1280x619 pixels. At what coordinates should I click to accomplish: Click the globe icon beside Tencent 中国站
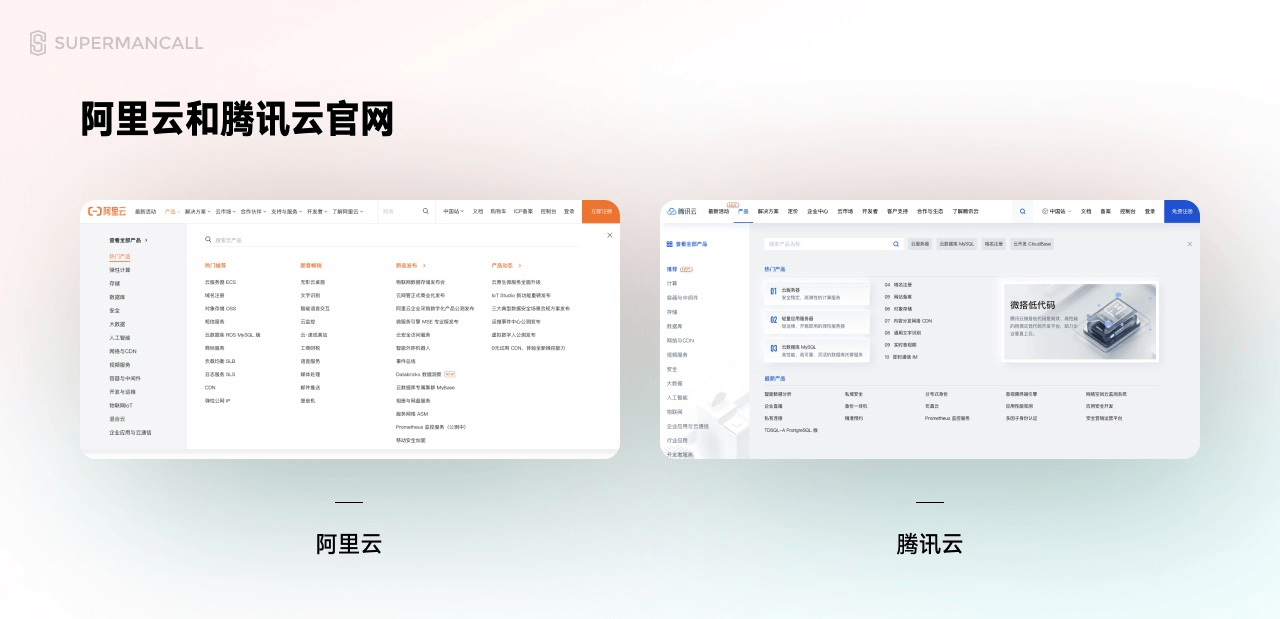pyautogui.click(x=1045, y=211)
